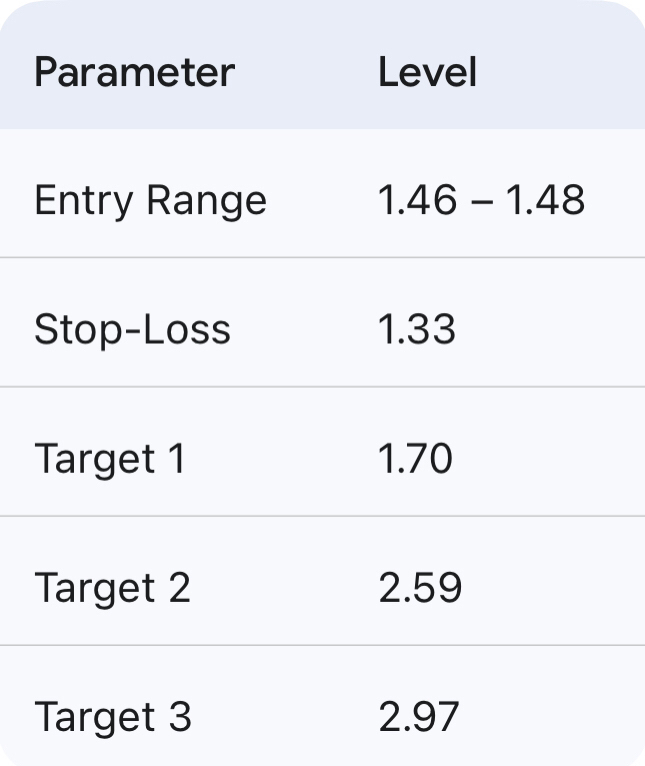
Task: Click the divider line below Target 1 row
Action: click(x=322, y=516)
